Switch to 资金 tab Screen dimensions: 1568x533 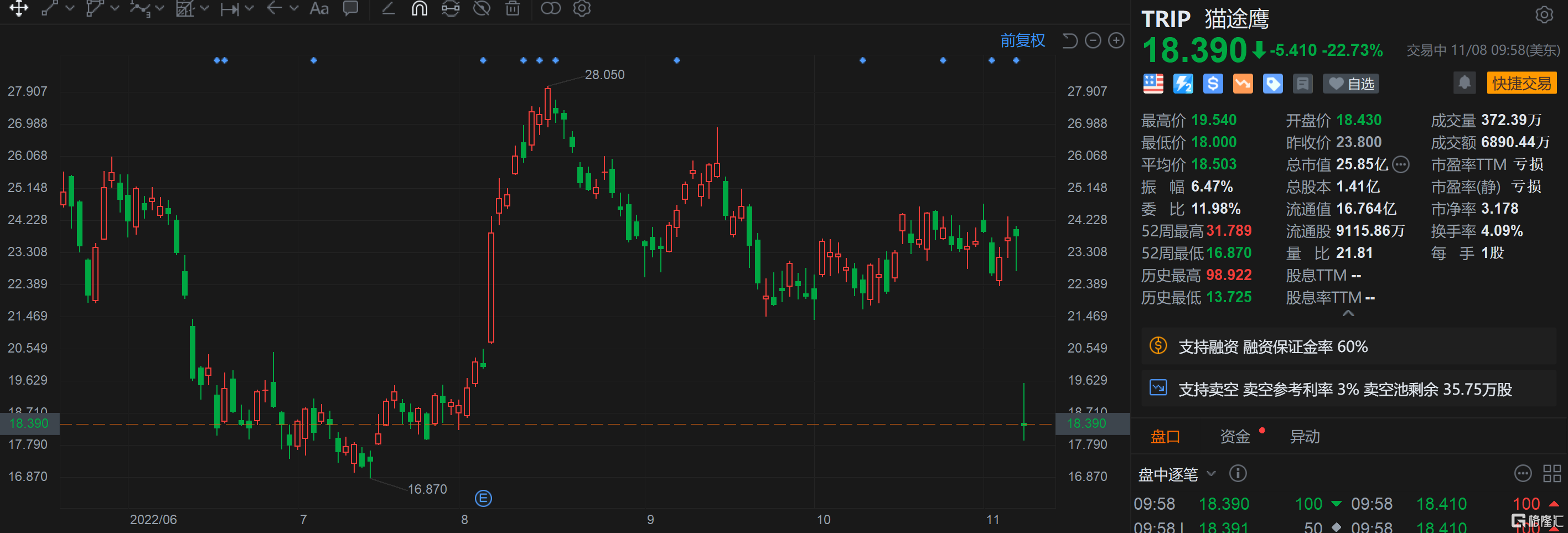click(1234, 436)
